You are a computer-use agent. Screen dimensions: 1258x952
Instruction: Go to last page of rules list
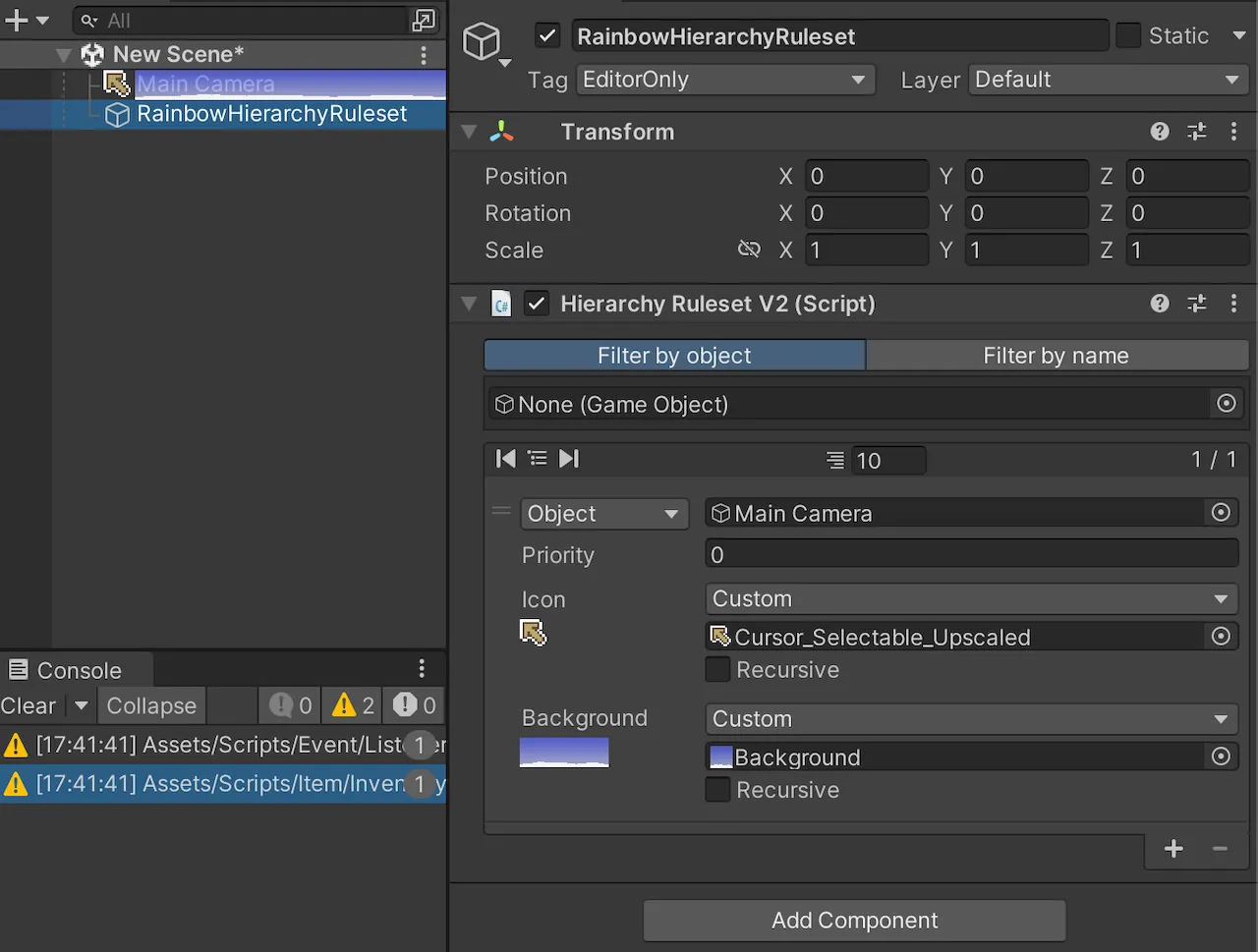point(569,459)
